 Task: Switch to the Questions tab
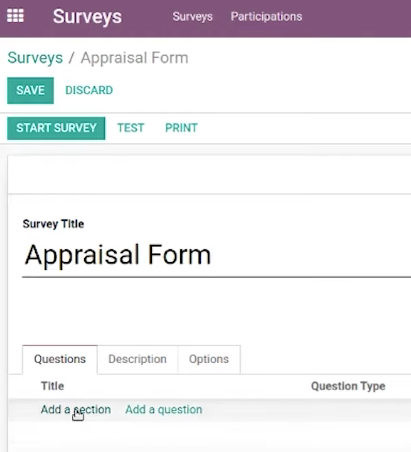click(60, 359)
